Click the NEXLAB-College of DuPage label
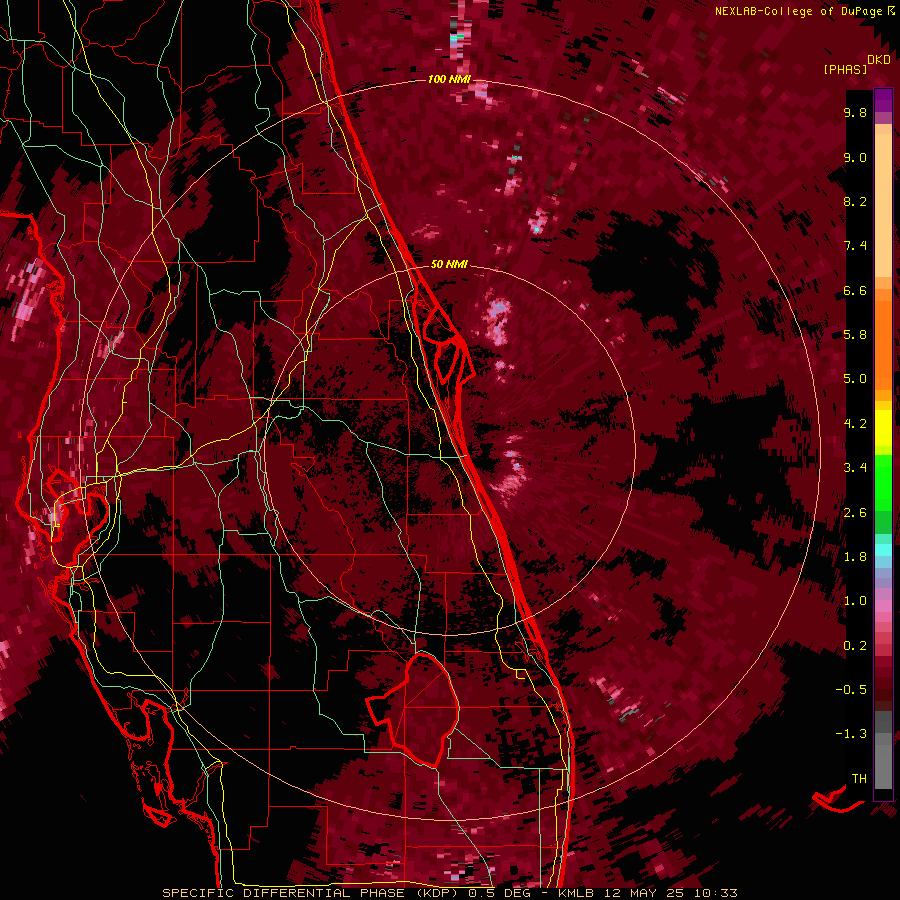The image size is (900, 900). [801, 11]
